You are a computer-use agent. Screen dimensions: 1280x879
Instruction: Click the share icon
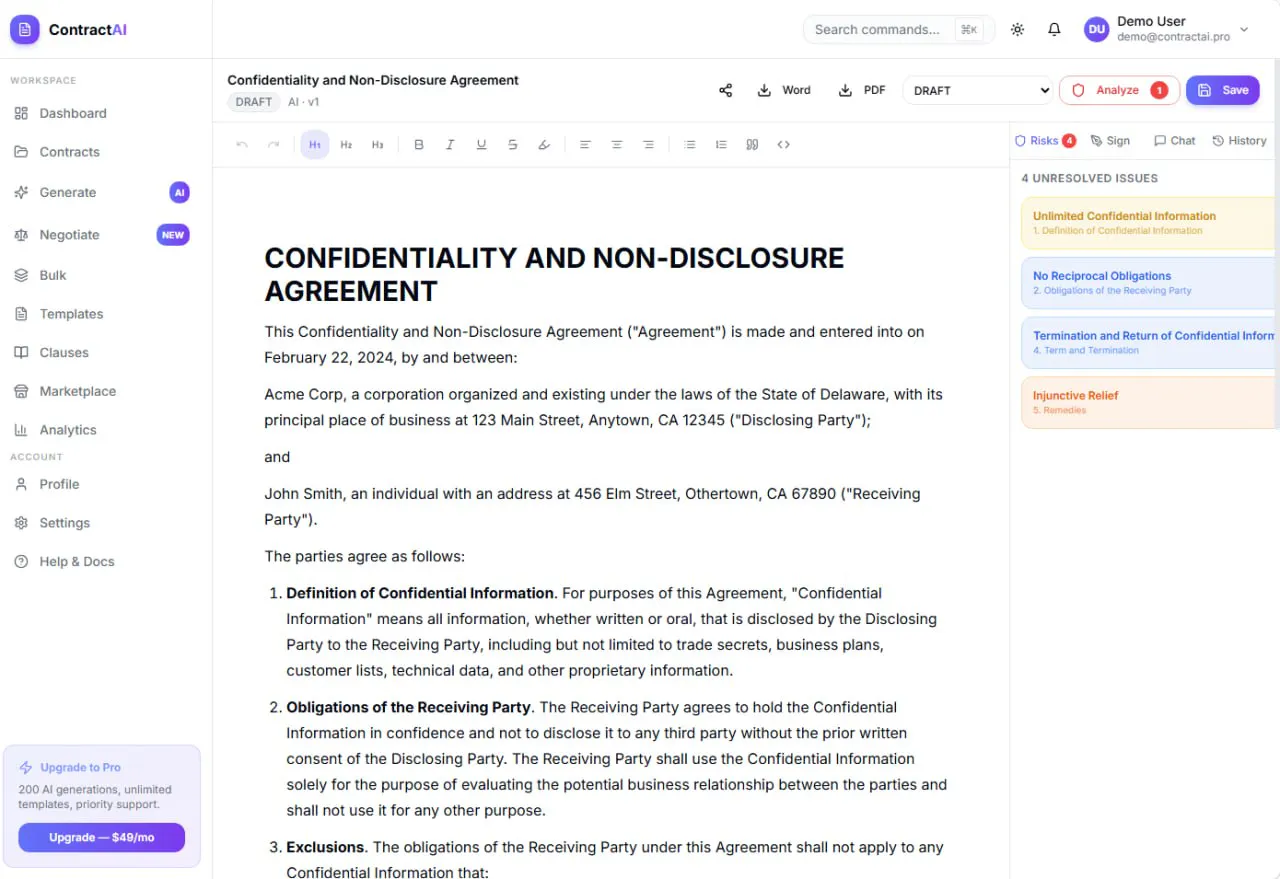[x=726, y=90]
